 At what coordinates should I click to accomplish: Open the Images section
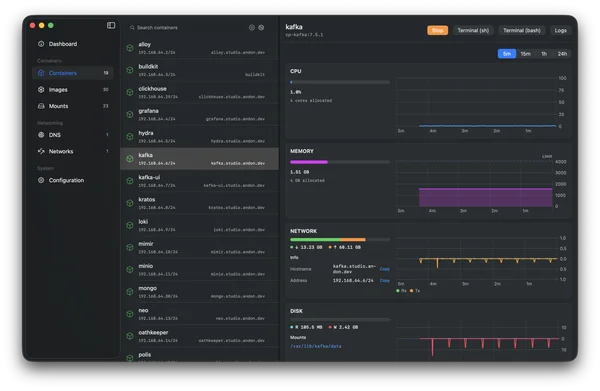coord(73,90)
